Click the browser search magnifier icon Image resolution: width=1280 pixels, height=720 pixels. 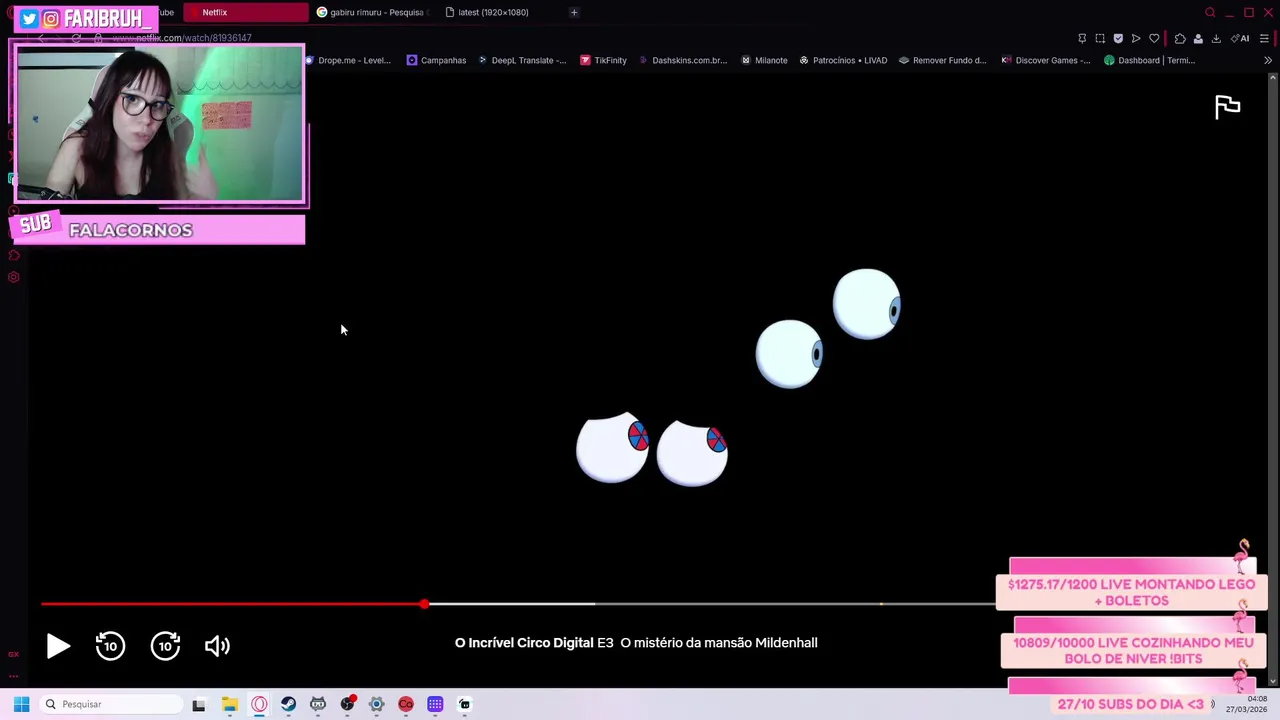pos(1210,12)
